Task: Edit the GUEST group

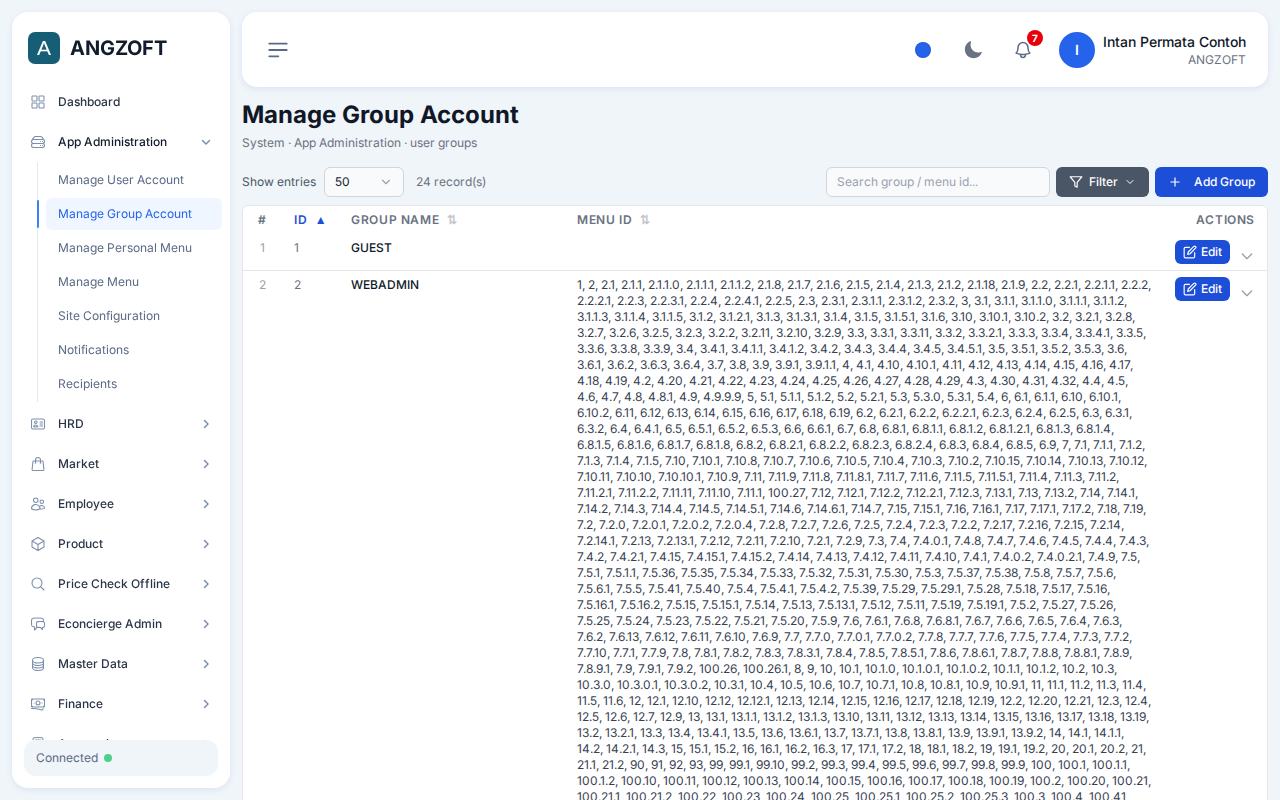Action: coord(1202,252)
